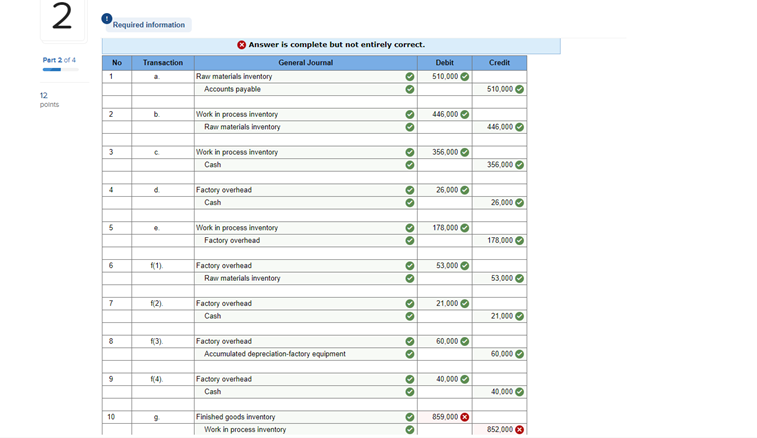The height and width of the screenshot is (438, 757).
Task: Select 'Work in process inventory' in transaction c
Action: pos(306,152)
